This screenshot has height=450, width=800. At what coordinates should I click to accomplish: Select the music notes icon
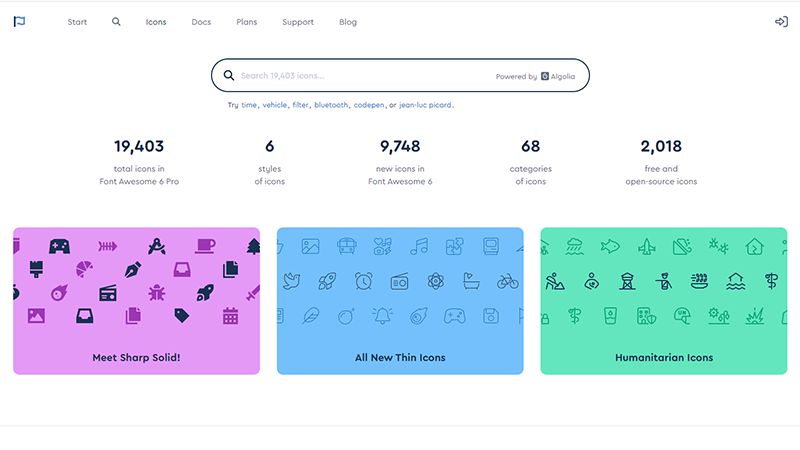pos(419,246)
